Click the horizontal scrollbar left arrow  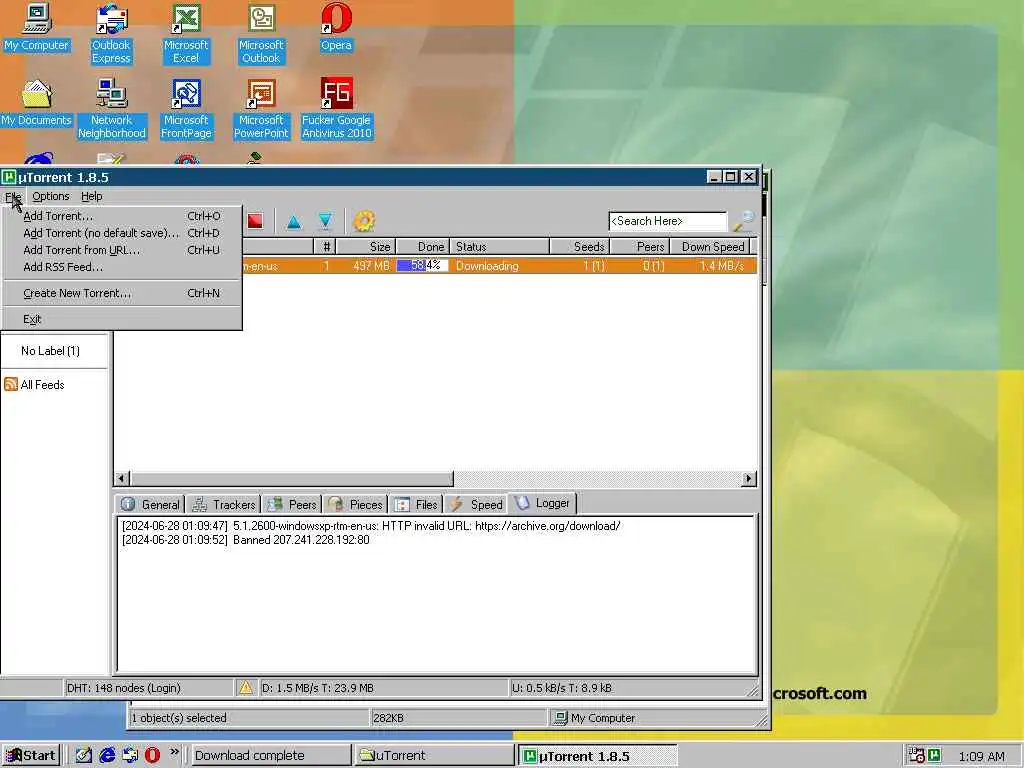click(x=122, y=479)
